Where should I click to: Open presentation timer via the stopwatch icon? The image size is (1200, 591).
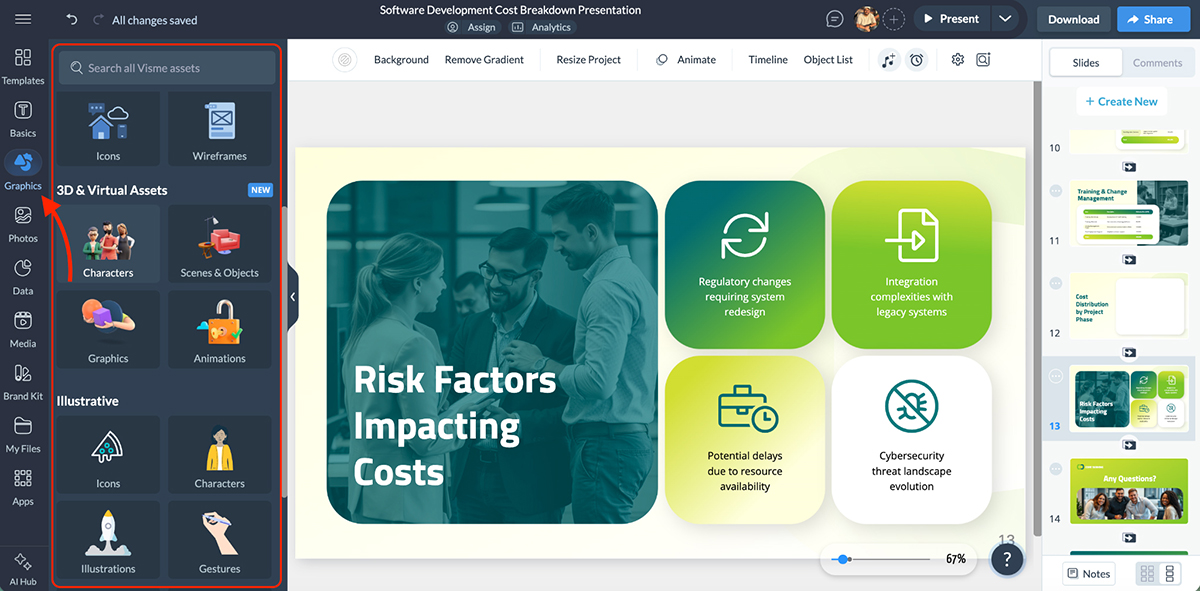pos(917,60)
